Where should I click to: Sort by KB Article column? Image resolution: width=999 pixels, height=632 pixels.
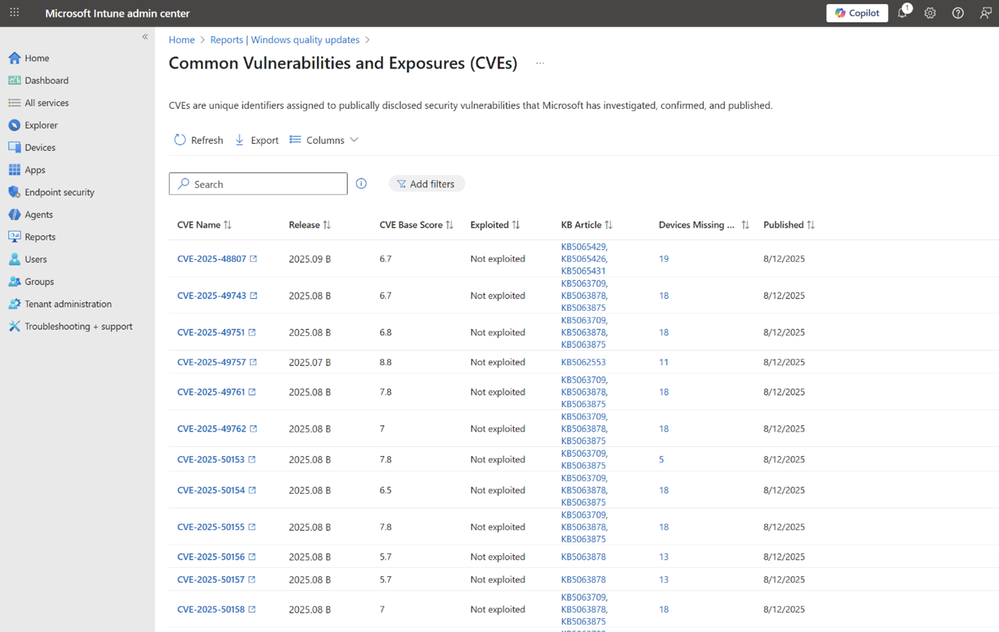tap(587, 225)
